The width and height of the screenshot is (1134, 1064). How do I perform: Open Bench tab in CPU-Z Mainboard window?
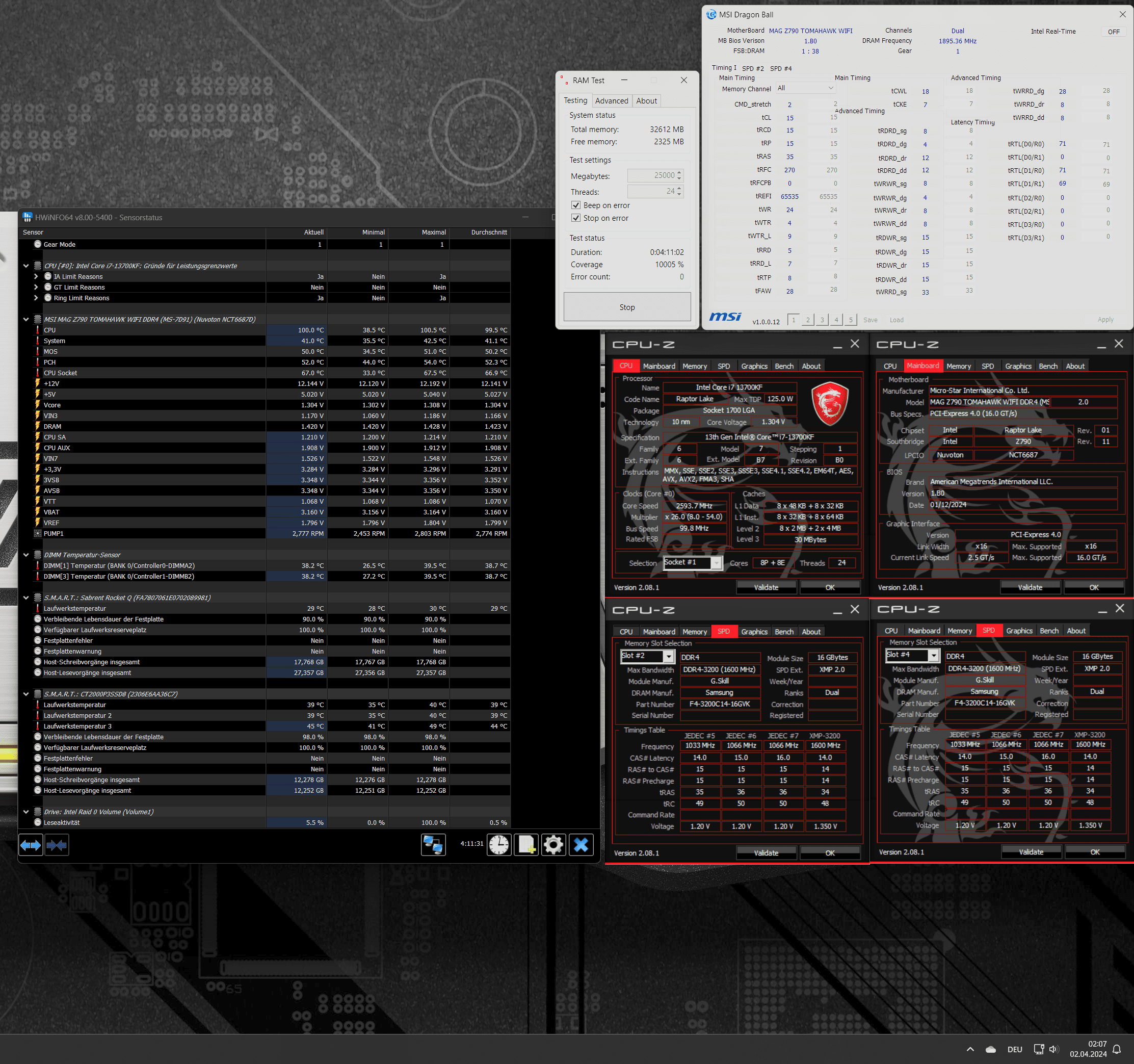[x=1048, y=366]
